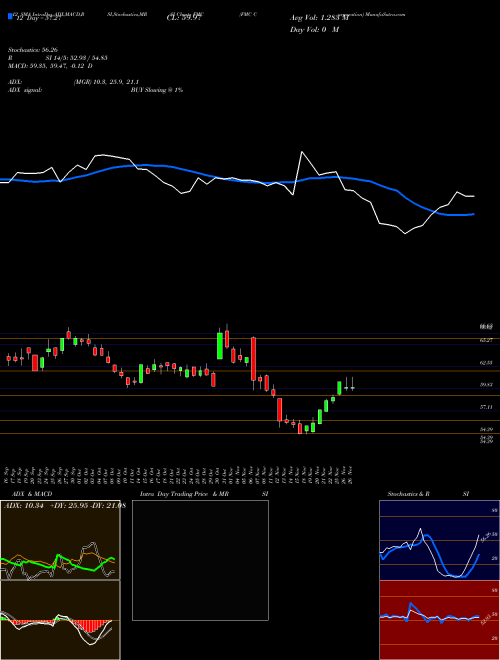Click the 'ADX signal:' label
Screen dimensions: 500x660
pyautogui.click(x=25, y=90)
